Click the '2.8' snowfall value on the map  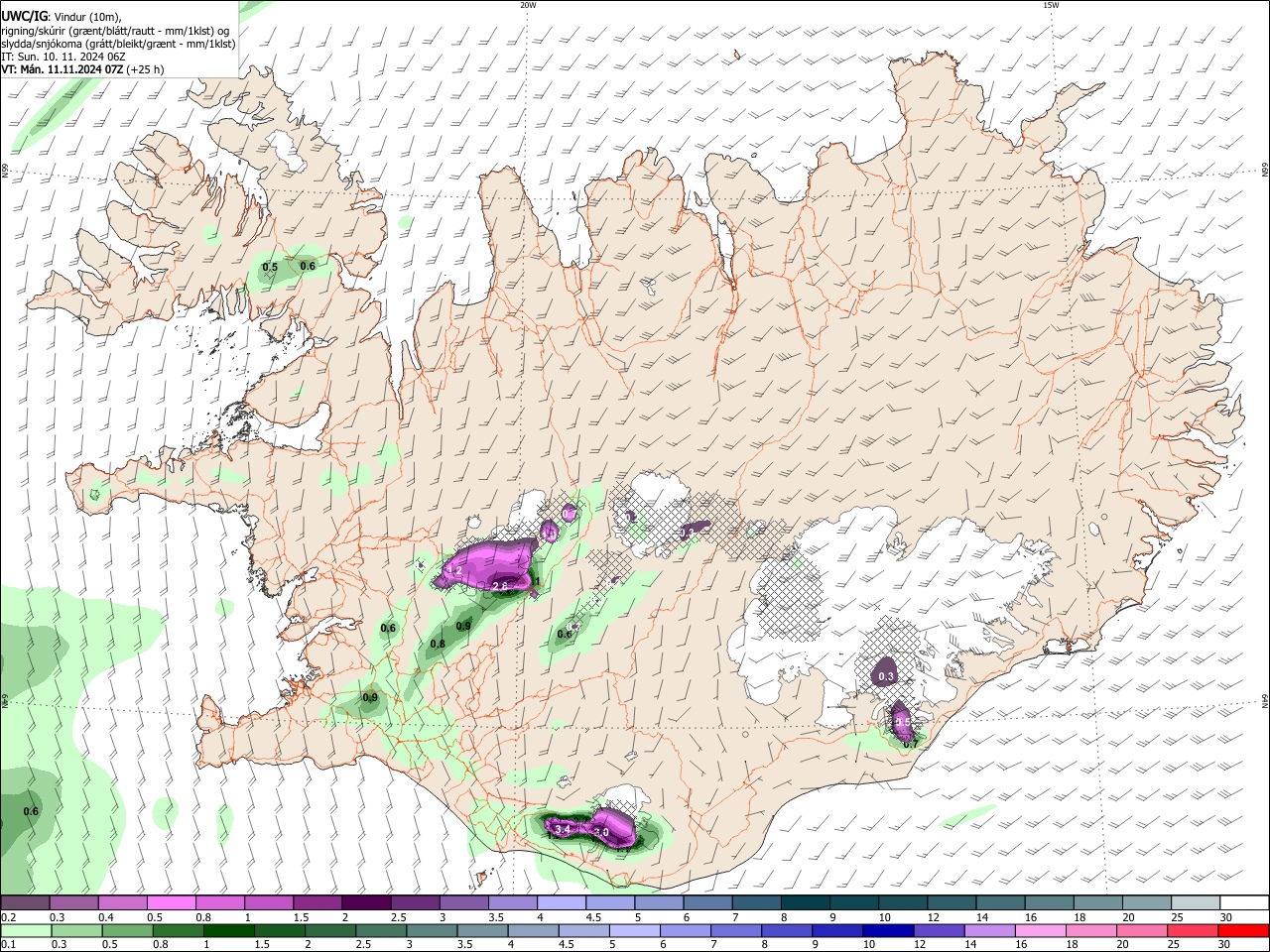pyautogui.click(x=500, y=587)
